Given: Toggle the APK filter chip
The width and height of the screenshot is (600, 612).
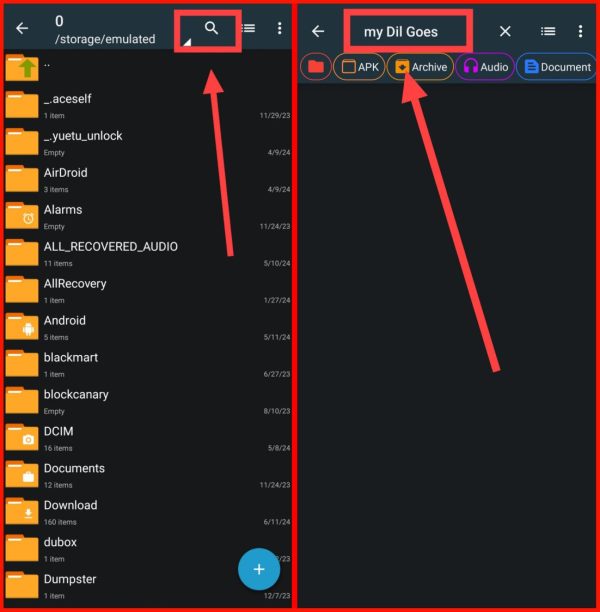Looking at the screenshot, I should click(x=359, y=67).
